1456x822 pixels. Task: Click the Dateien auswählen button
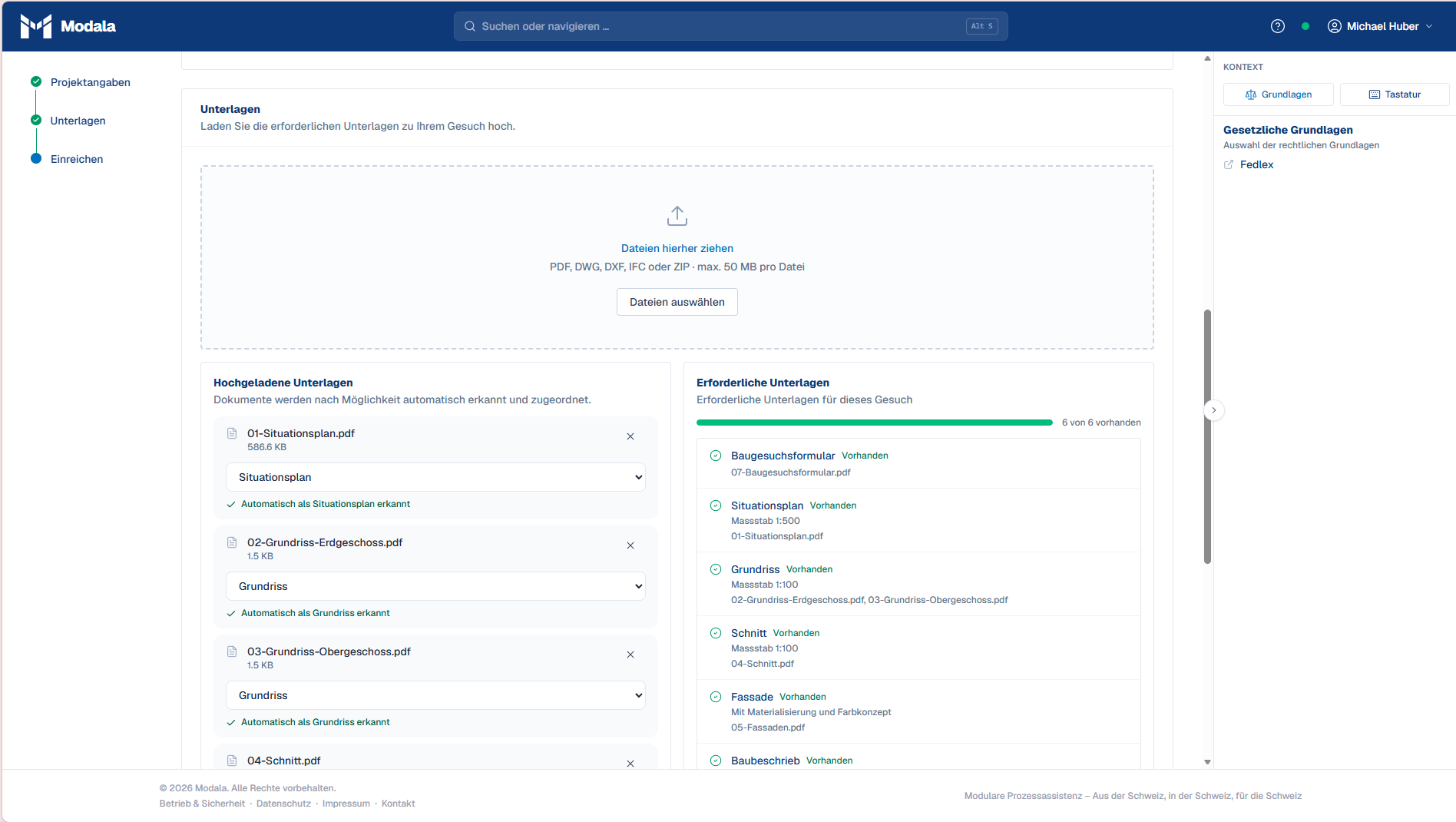click(x=677, y=302)
